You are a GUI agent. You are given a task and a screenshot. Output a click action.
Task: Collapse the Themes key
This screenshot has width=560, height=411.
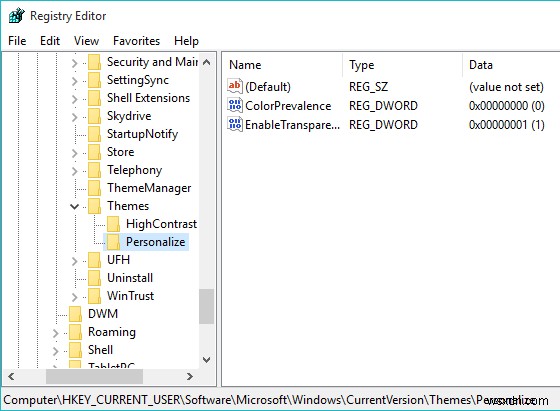click(74, 206)
